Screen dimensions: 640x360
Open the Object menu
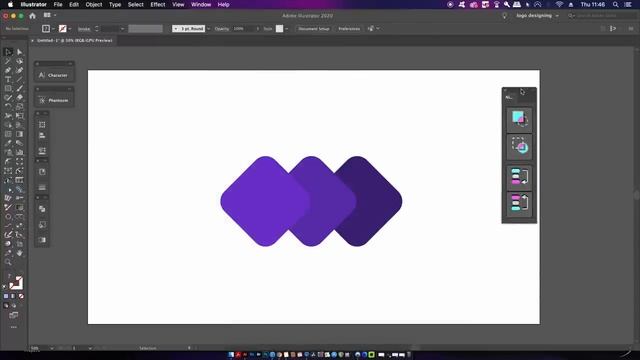coord(94,4)
